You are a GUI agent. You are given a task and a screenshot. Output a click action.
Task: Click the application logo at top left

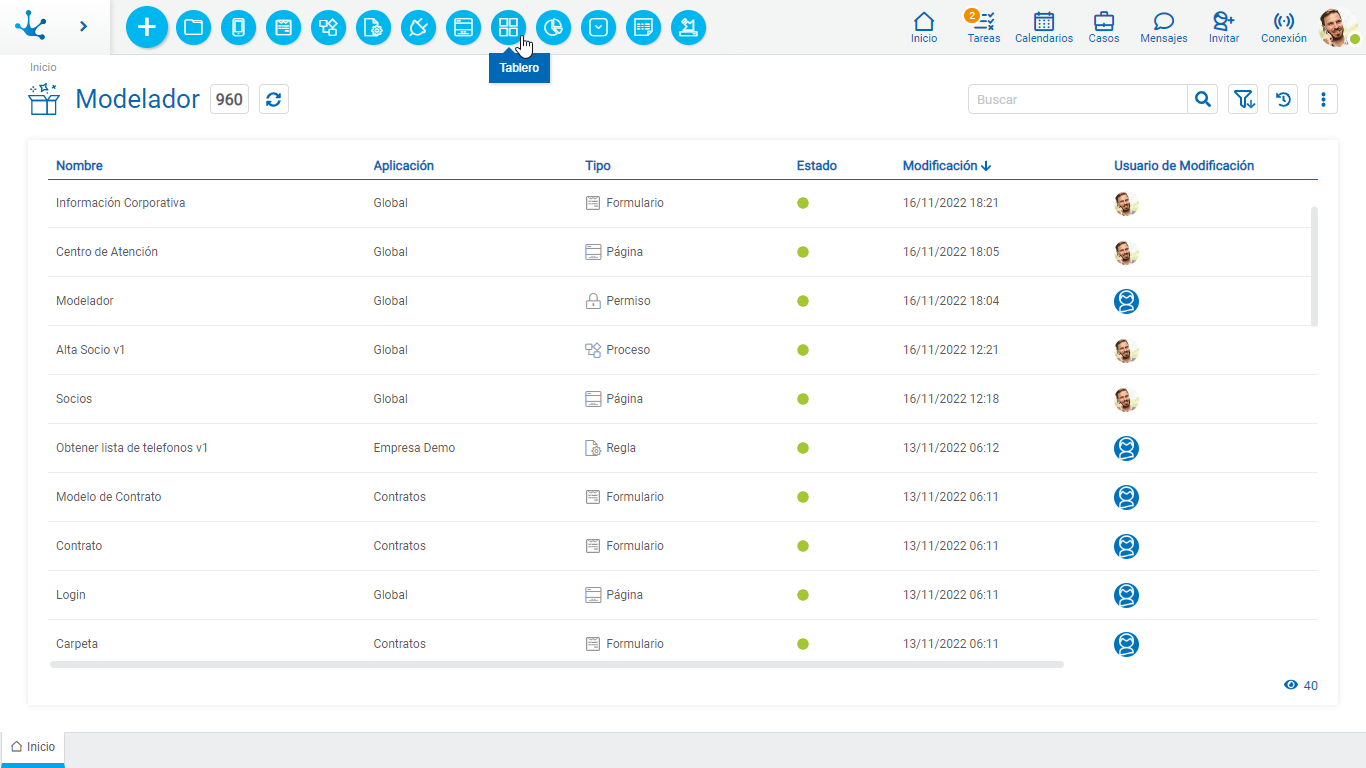click(x=31, y=26)
